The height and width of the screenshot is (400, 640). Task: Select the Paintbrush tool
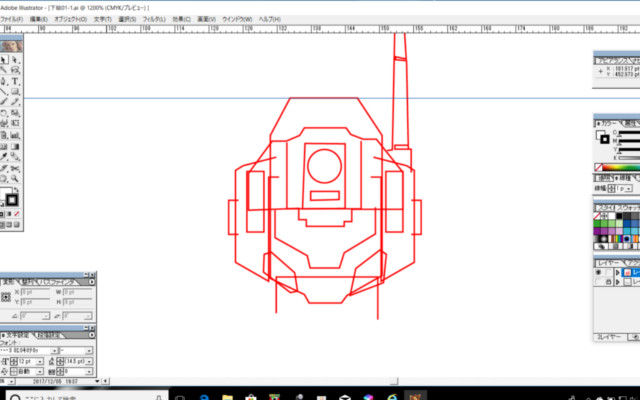pyautogui.click(x=4, y=102)
